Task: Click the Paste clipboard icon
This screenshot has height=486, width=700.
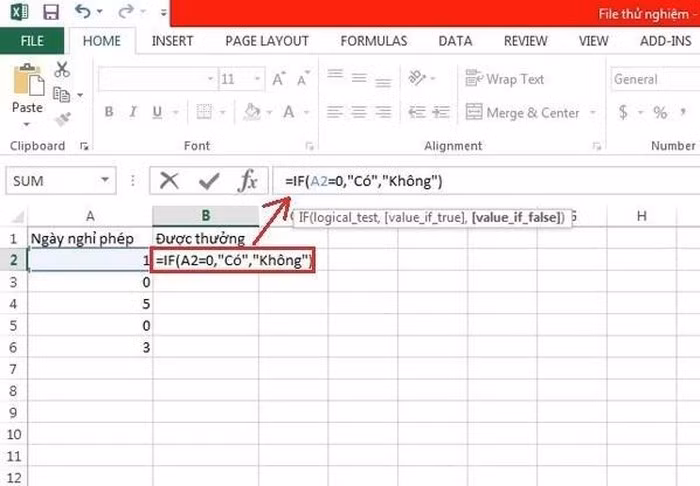Action: (x=27, y=85)
